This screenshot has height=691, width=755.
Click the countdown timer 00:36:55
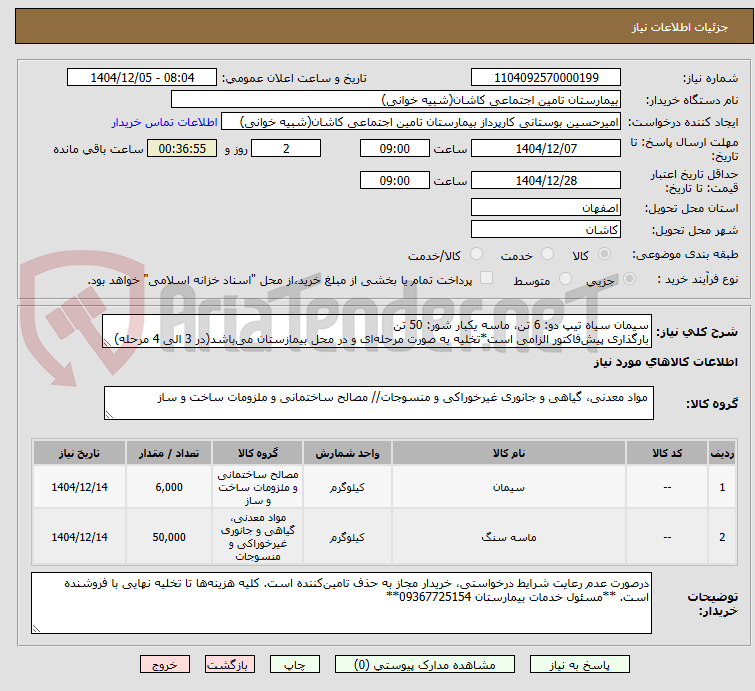click(x=182, y=148)
